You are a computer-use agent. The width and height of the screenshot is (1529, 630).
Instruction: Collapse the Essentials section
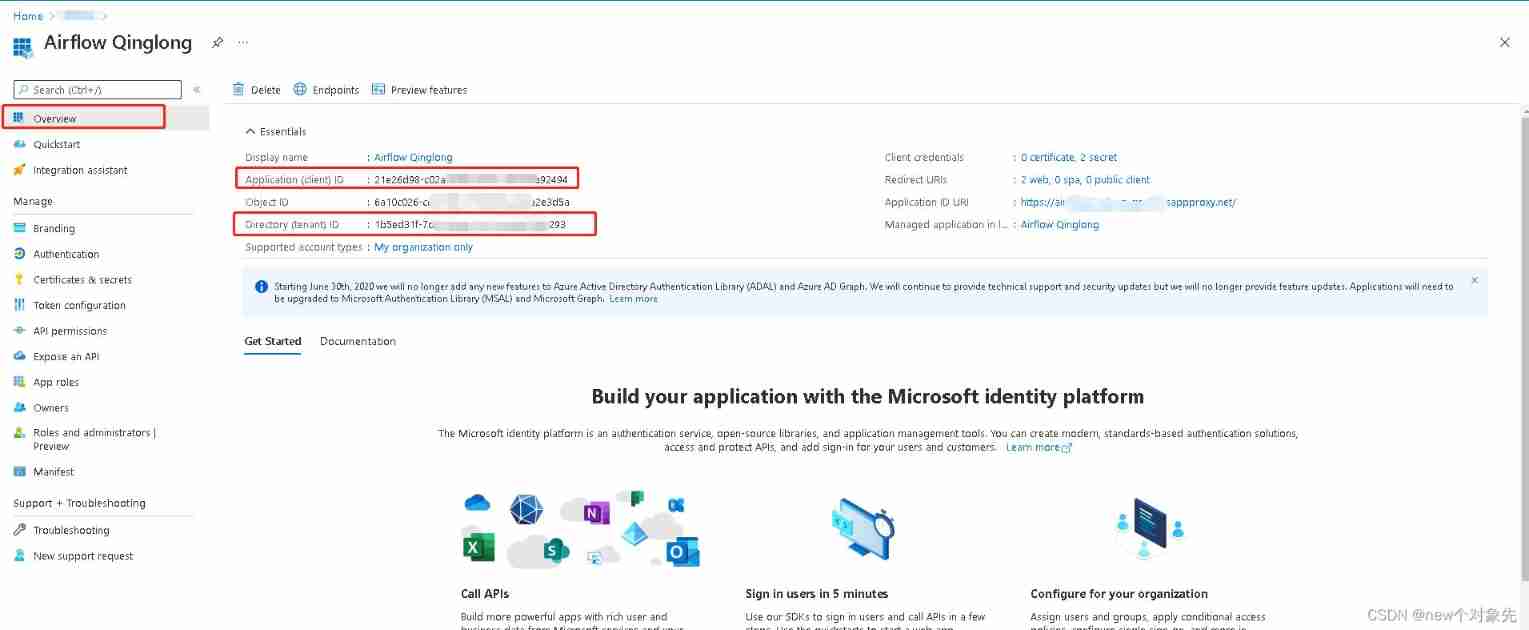(276, 132)
